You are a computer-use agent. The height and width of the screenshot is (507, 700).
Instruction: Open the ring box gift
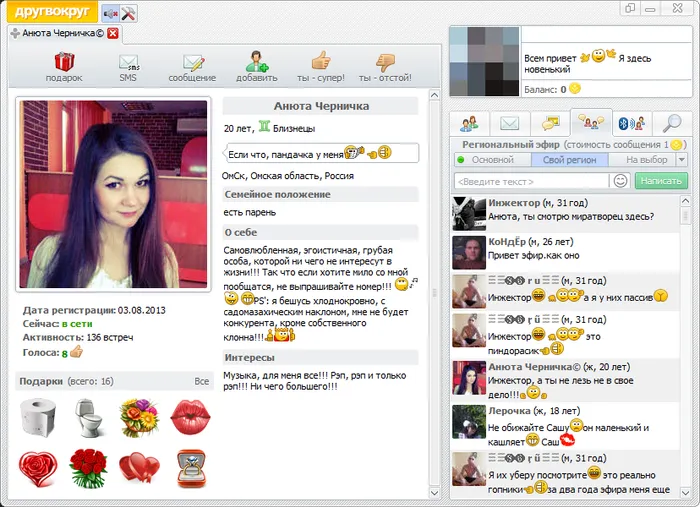click(191, 469)
